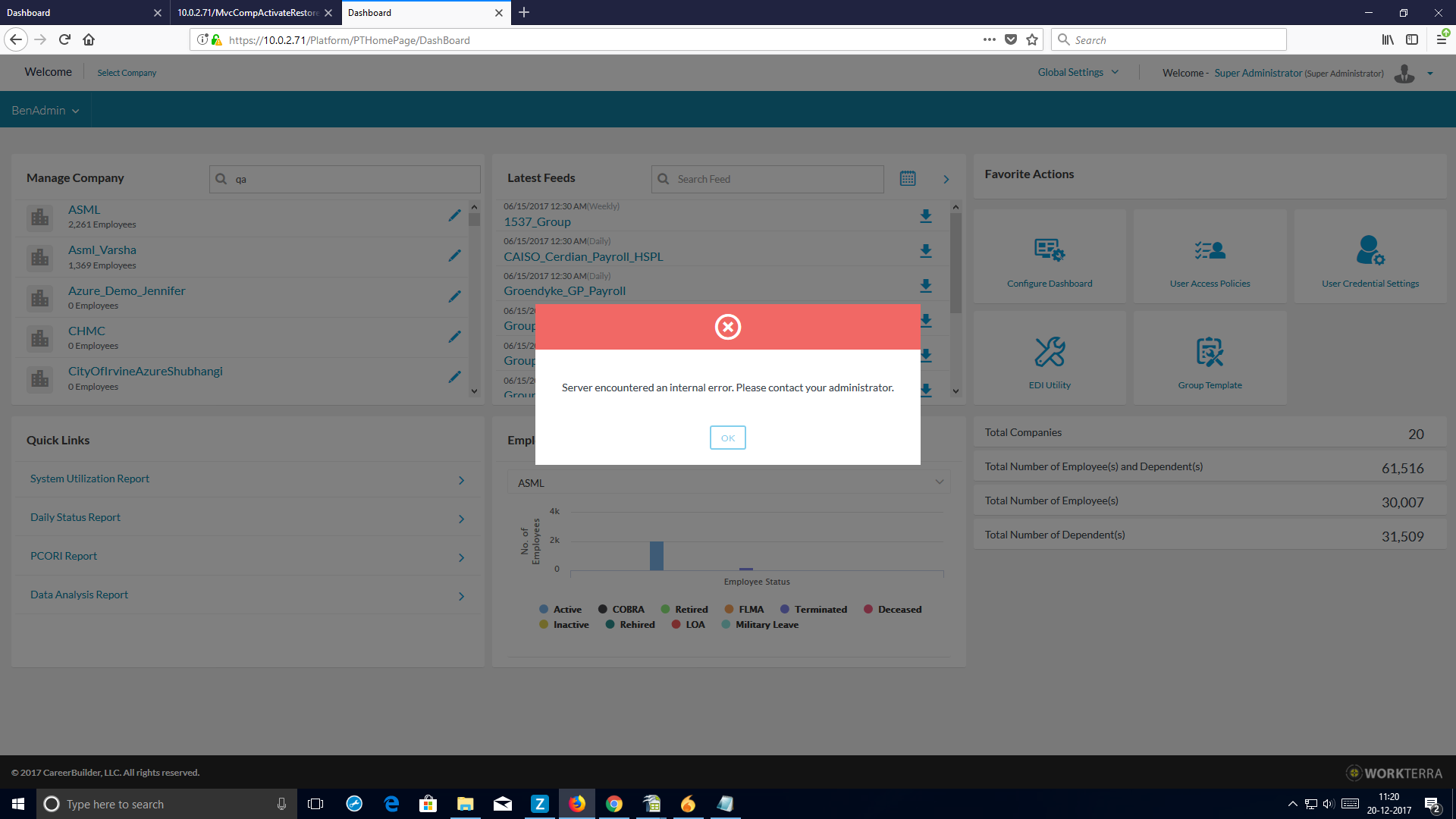Click the Deceased legend color dot
This screenshot has width=1456, height=819.
click(x=868, y=610)
